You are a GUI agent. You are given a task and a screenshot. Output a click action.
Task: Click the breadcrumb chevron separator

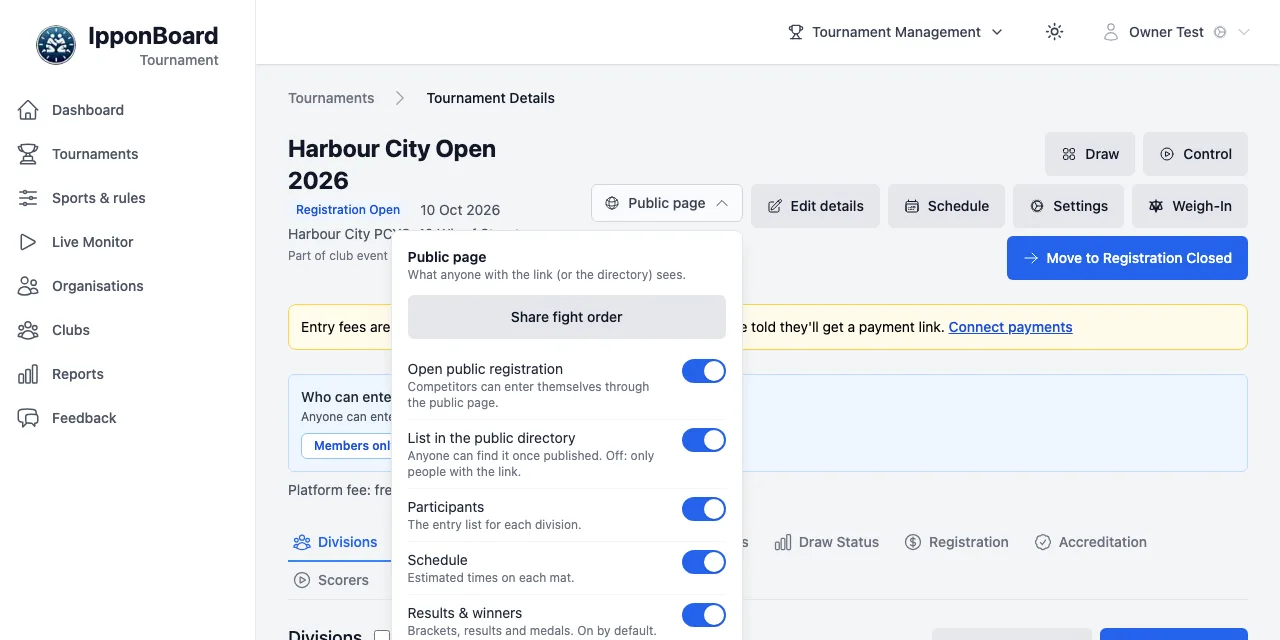(x=400, y=98)
